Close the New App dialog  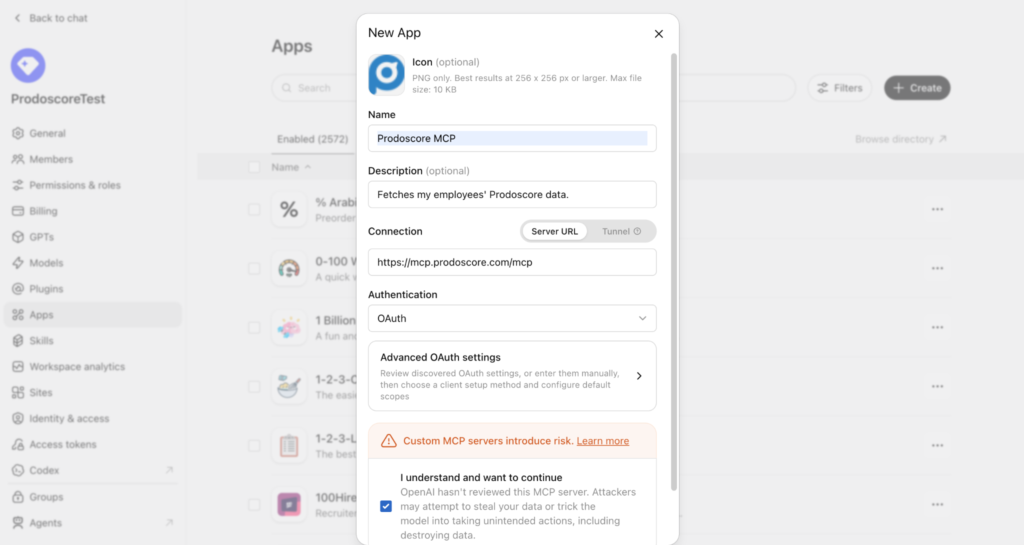658,34
